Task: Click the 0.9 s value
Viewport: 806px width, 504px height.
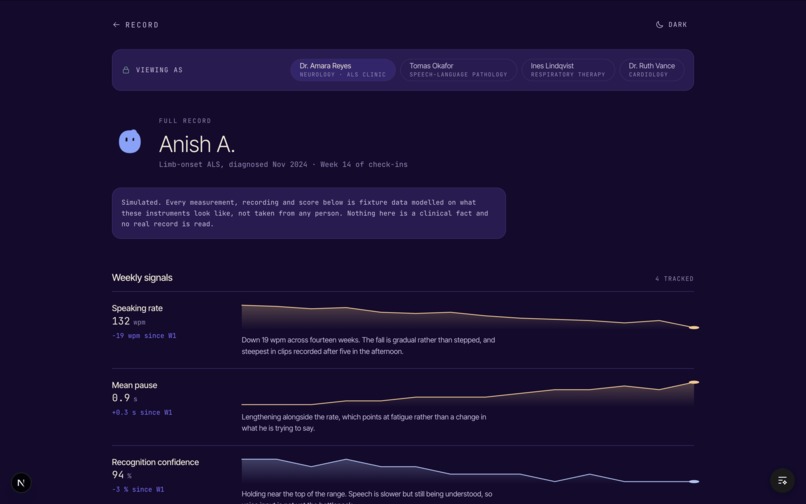Action: 124,398
